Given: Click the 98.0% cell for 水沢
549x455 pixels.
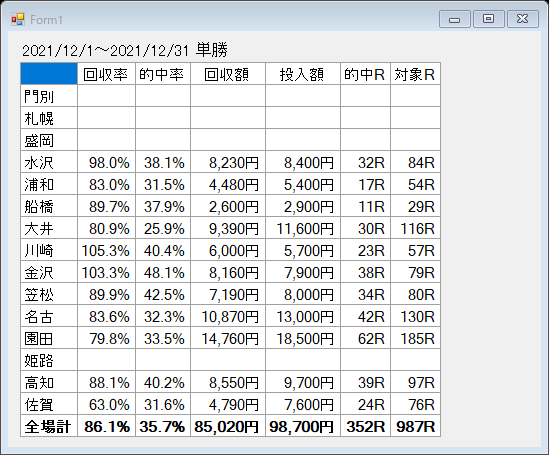Looking at the screenshot, I should (x=106, y=162).
